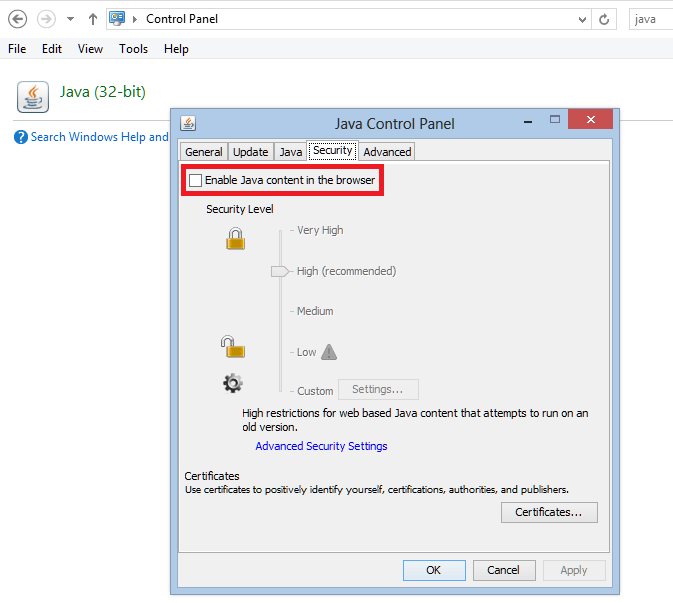Select the Very High security level
This screenshot has width=673, height=603.
click(x=320, y=230)
